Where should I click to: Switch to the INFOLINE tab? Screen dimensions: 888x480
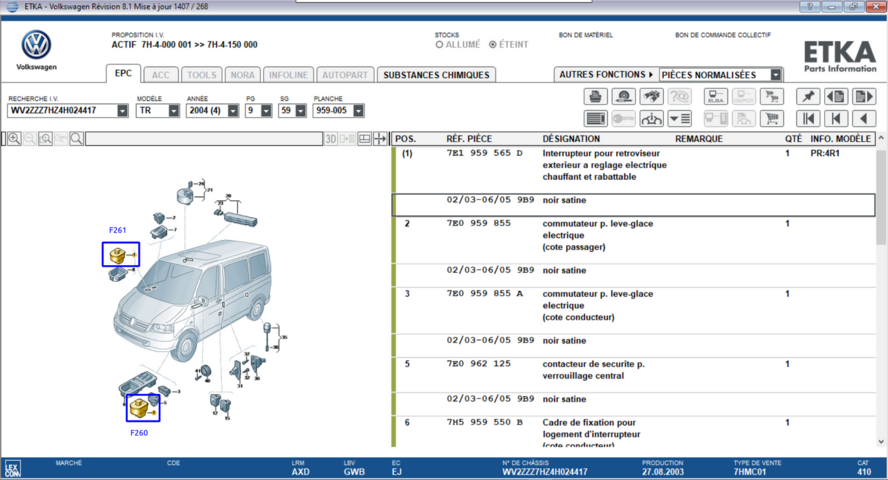coord(288,75)
